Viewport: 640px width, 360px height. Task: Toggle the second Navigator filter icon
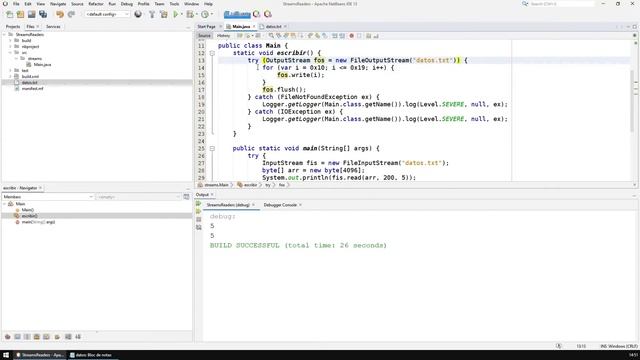click(x=18, y=337)
